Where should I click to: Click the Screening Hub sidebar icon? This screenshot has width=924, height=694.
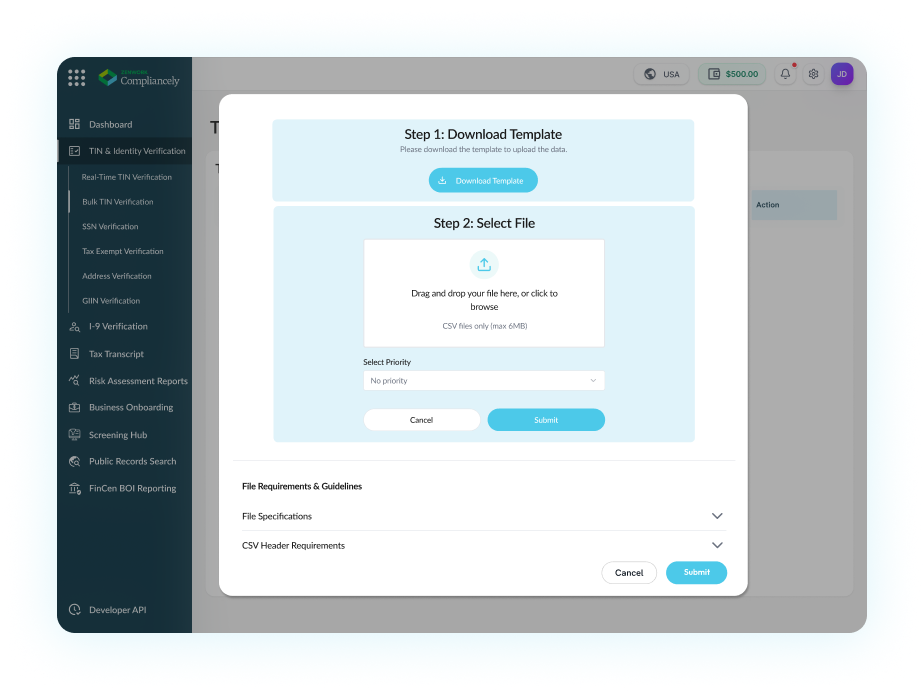tap(75, 435)
